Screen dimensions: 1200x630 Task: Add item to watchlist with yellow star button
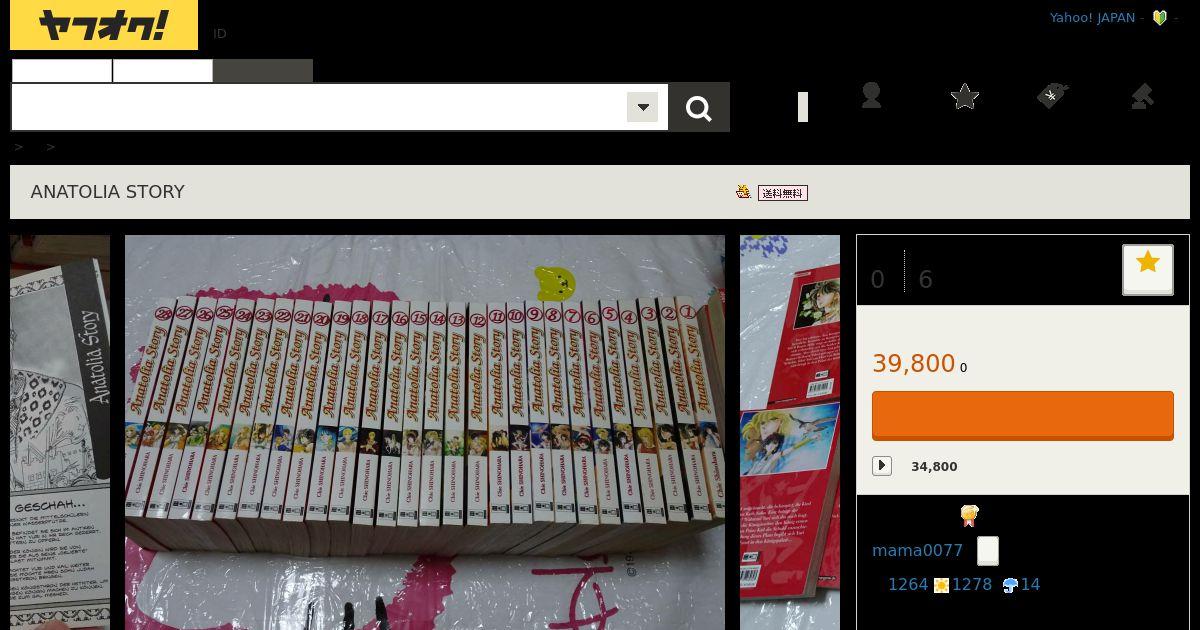(x=1148, y=269)
